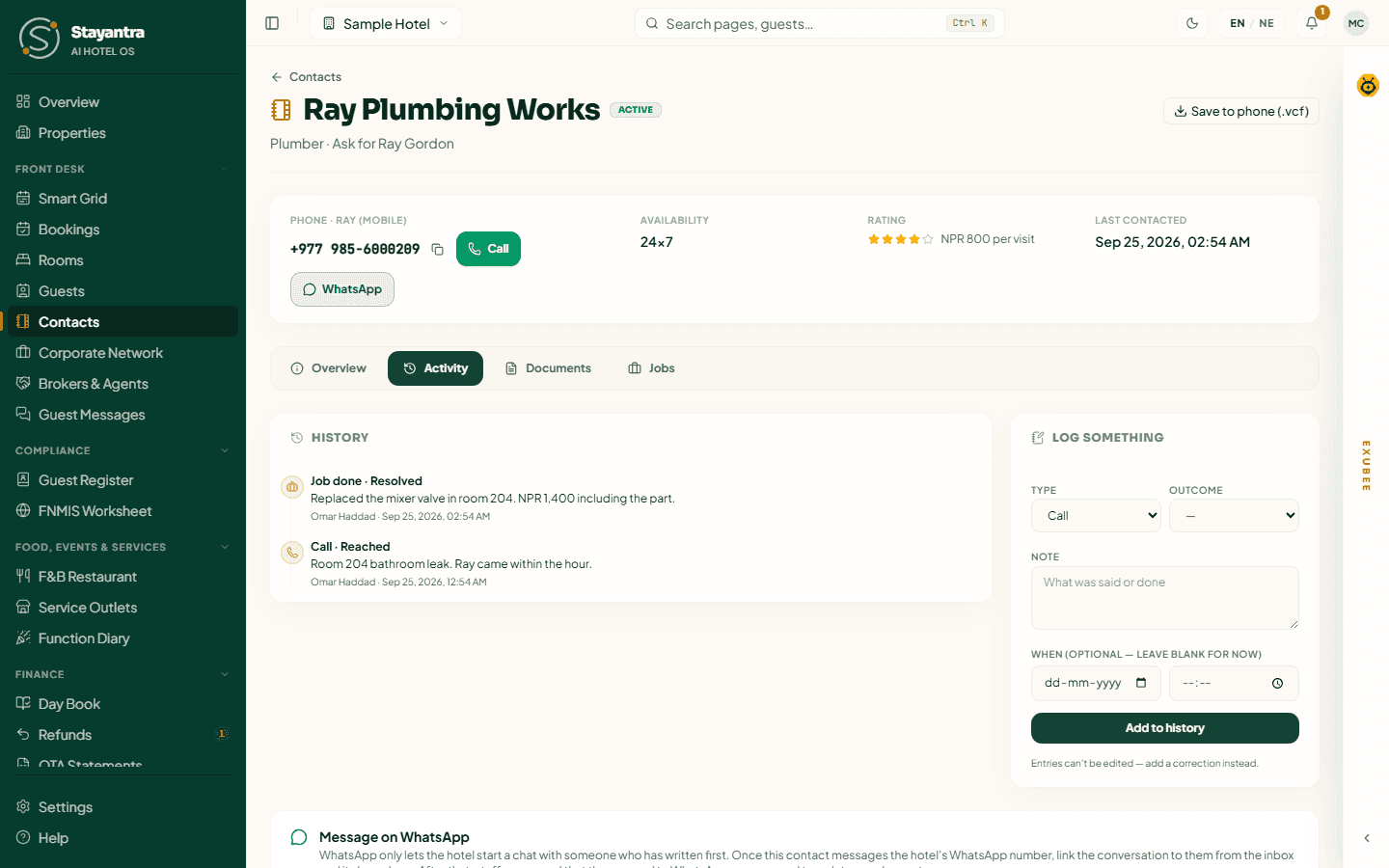1389x868 pixels.
Task: Open the time picker clock icon
Action: [x=1277, y=683]
